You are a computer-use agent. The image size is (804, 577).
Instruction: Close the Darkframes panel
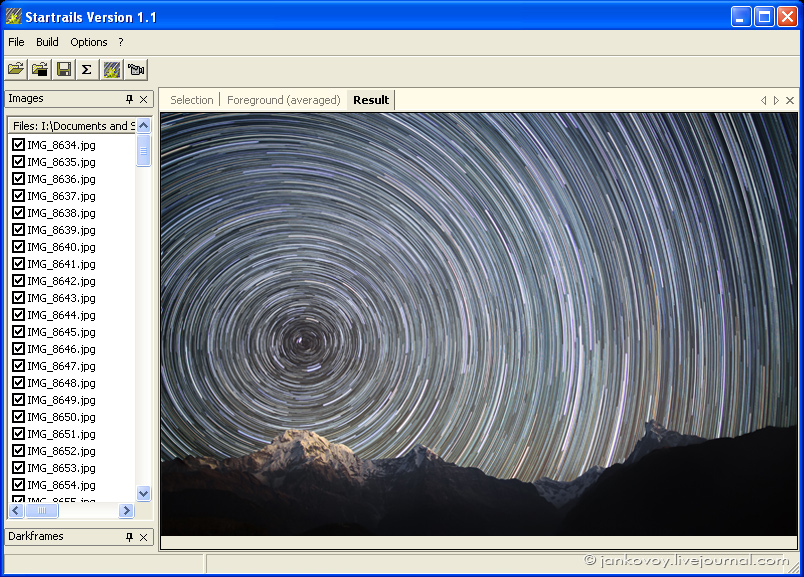pyautogui.click(x=144, y=537)
